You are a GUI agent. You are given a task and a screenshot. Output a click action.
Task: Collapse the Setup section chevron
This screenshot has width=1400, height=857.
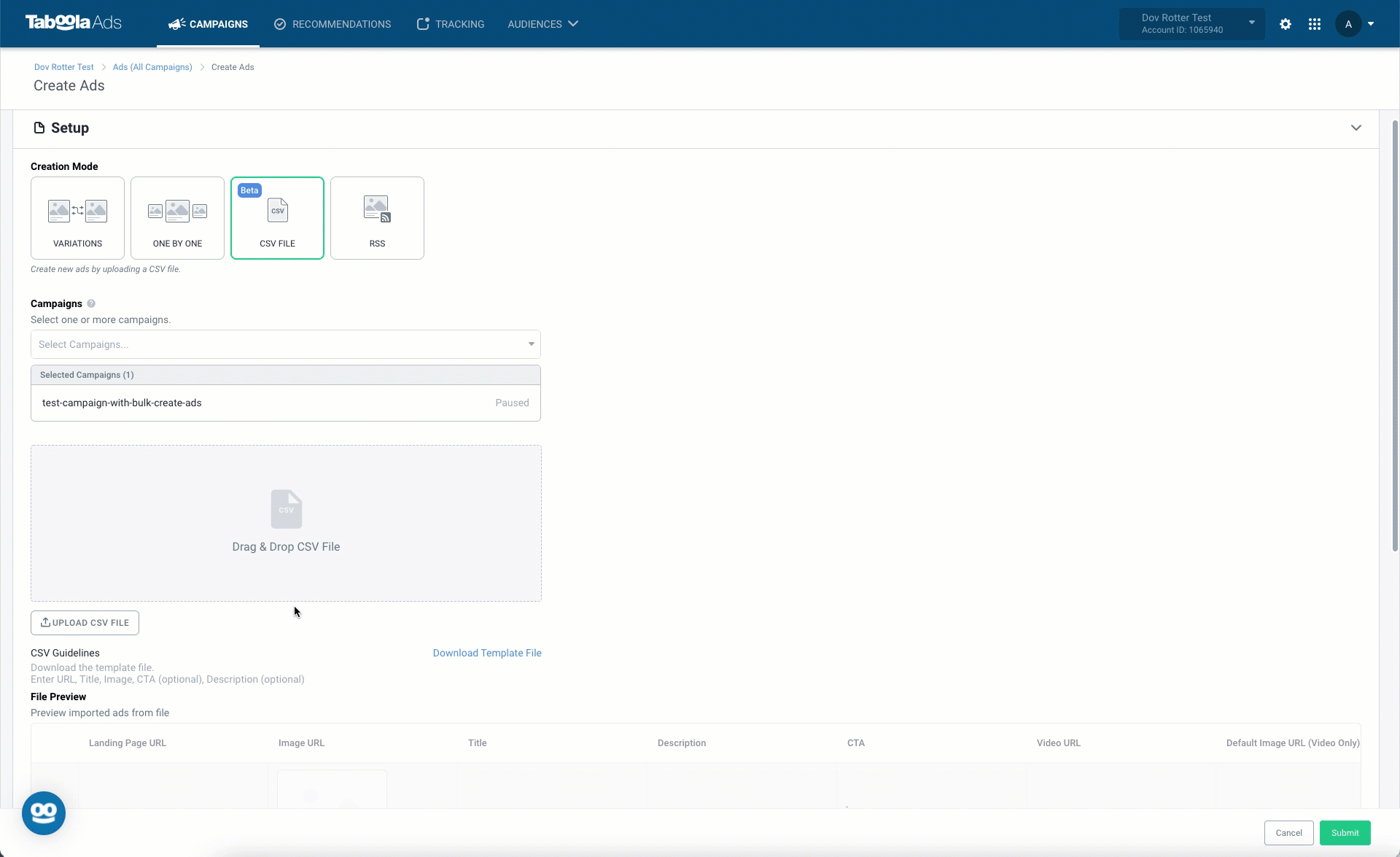(x=1356, y=128)
